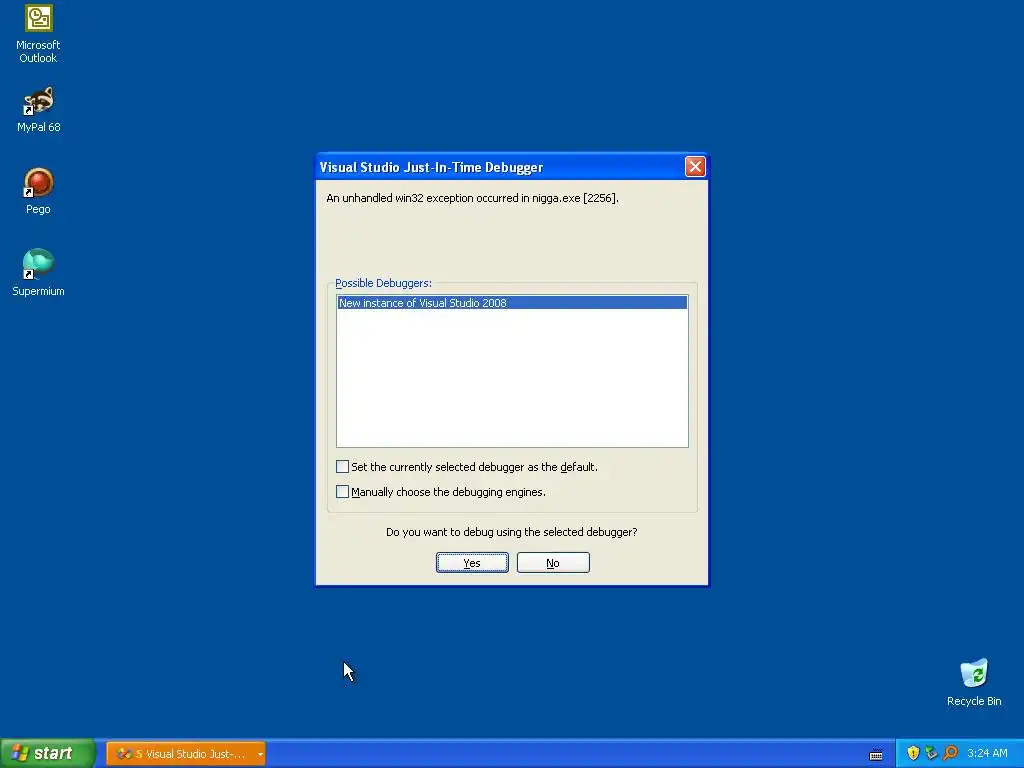Image resolution: width=1024 pixels, height=768 pixels.
Task: Select 'New instance of Visual Studio 2008'
Action: click(x=512, y=302)
